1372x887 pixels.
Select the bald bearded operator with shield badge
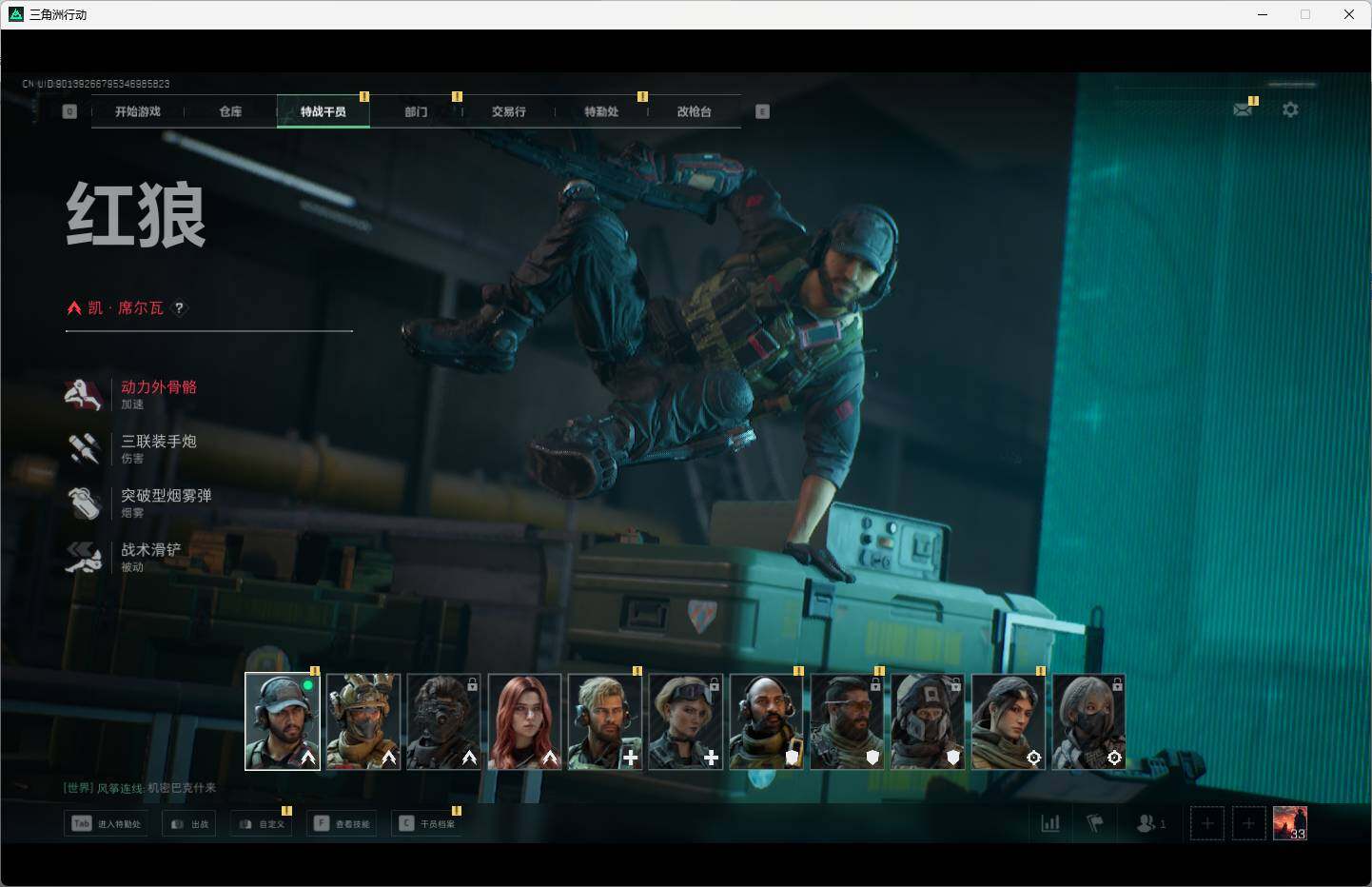[767, 721]
